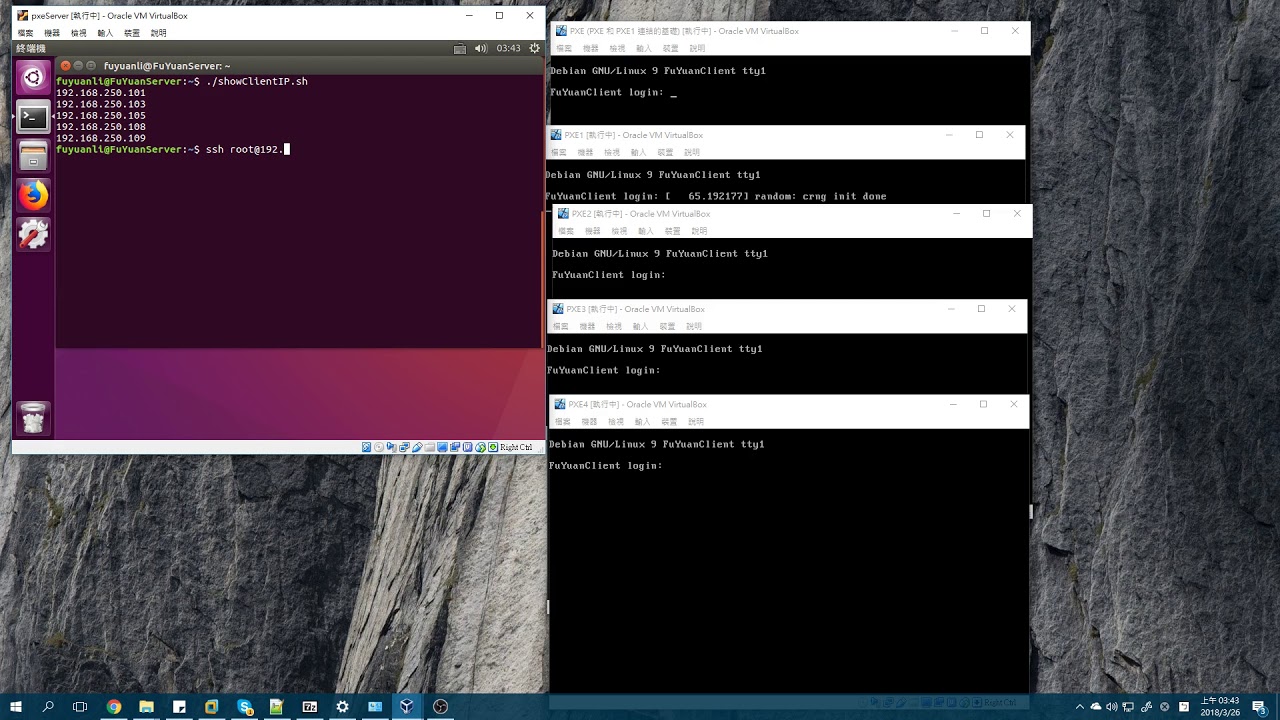Screen dimensions: 1280x720
Task: Open 檢視 menu in pxeServer window
Action: [79, 33]
